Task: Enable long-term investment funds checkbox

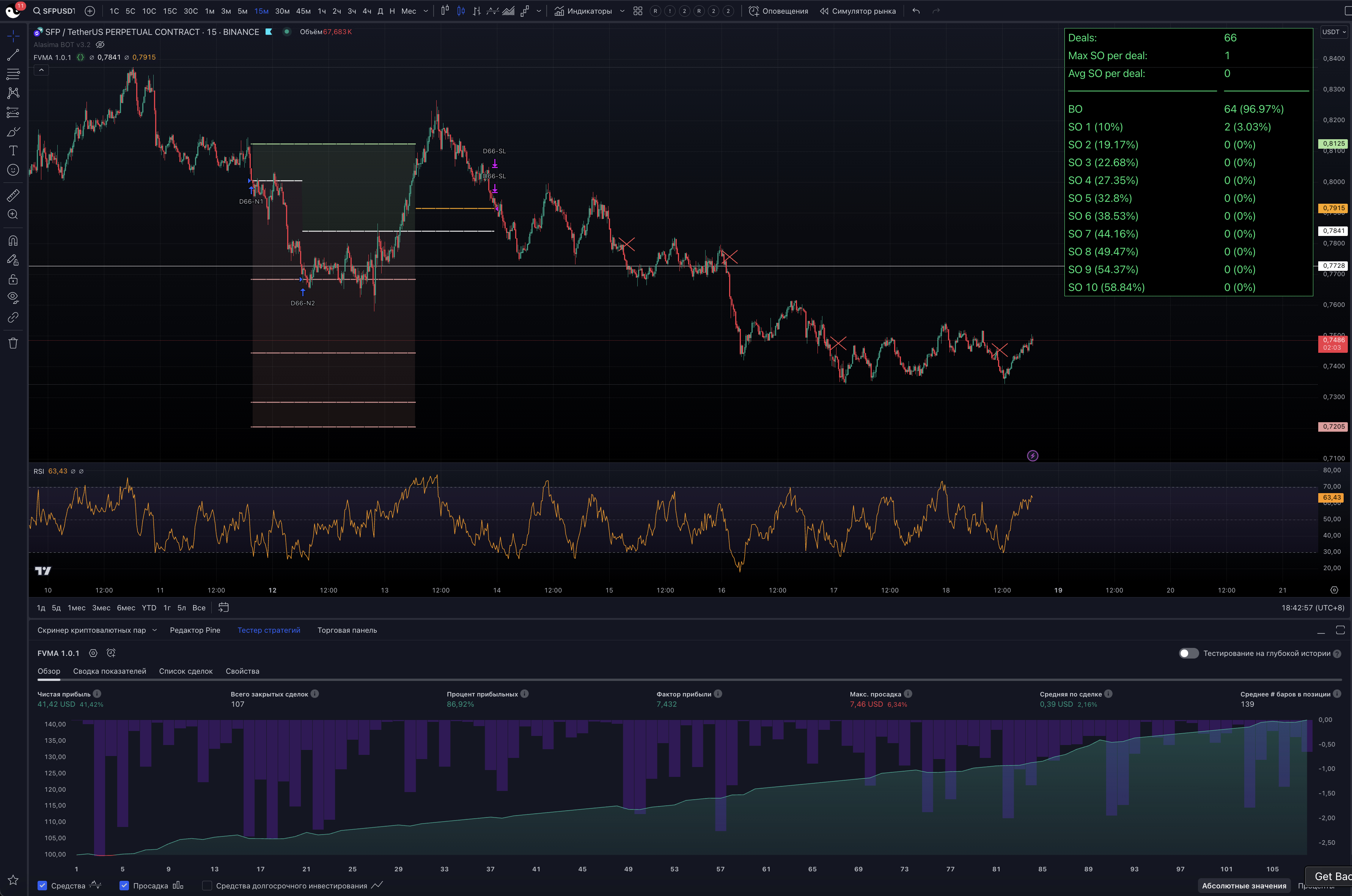Action: click(208, 885)
